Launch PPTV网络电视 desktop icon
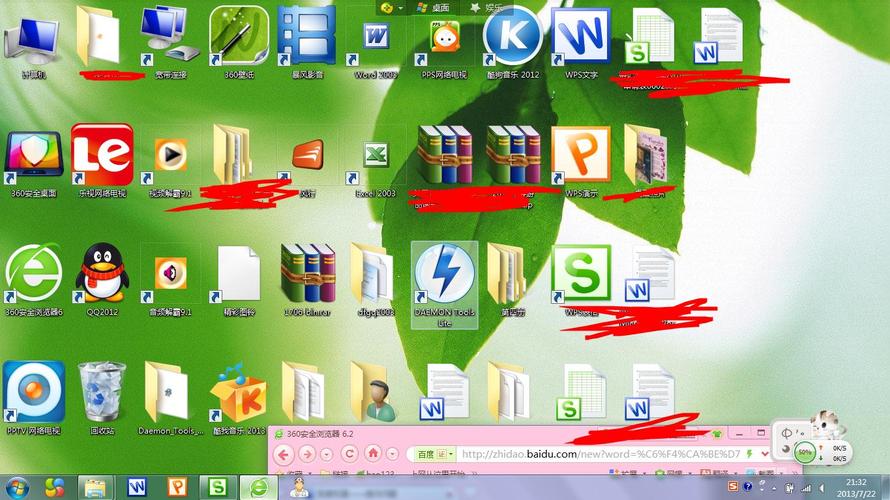The width and height of the screenshot is (890, 500). [x=33, y=392]
